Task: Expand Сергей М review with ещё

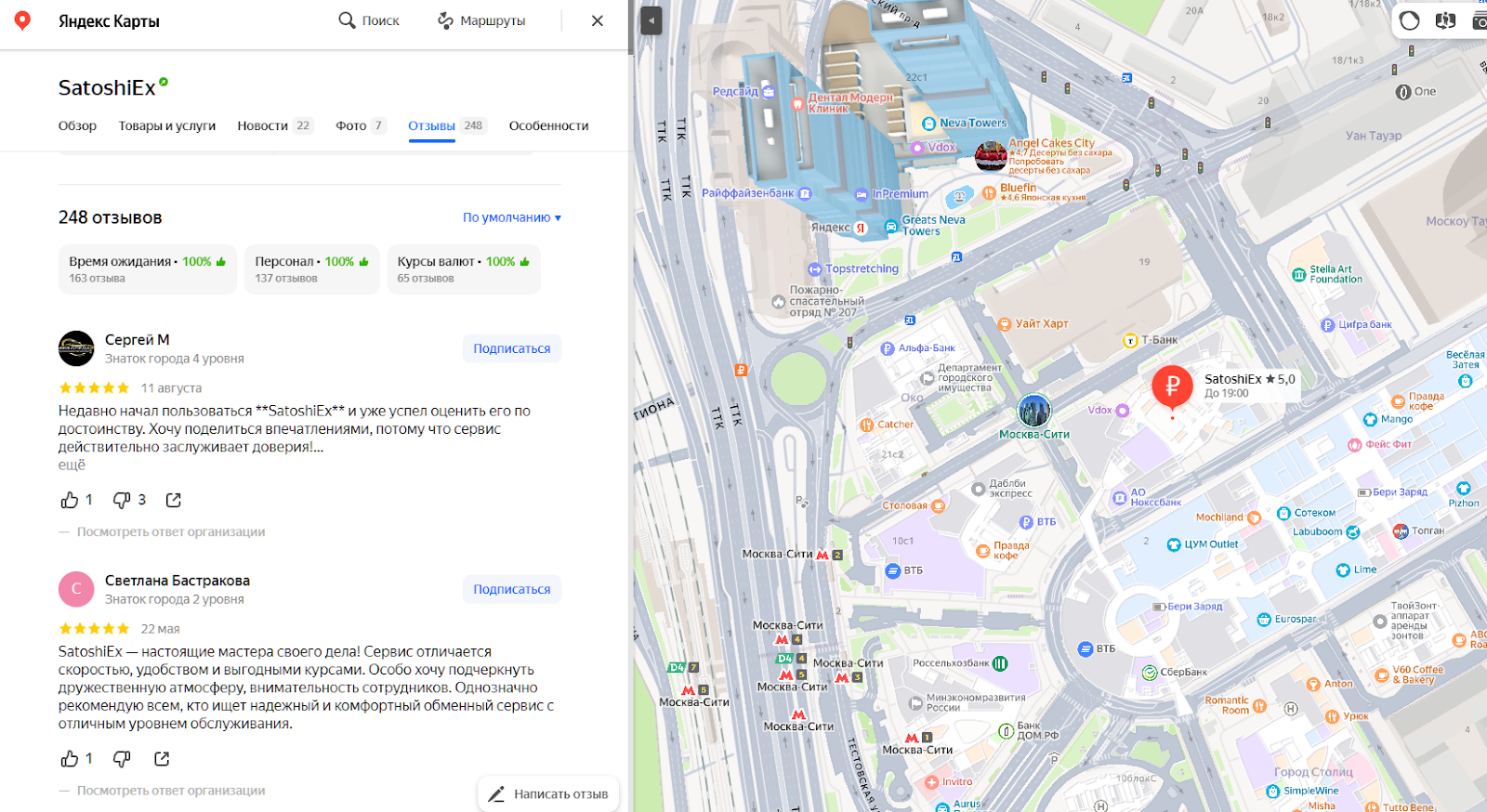Action: pos(72,465)
